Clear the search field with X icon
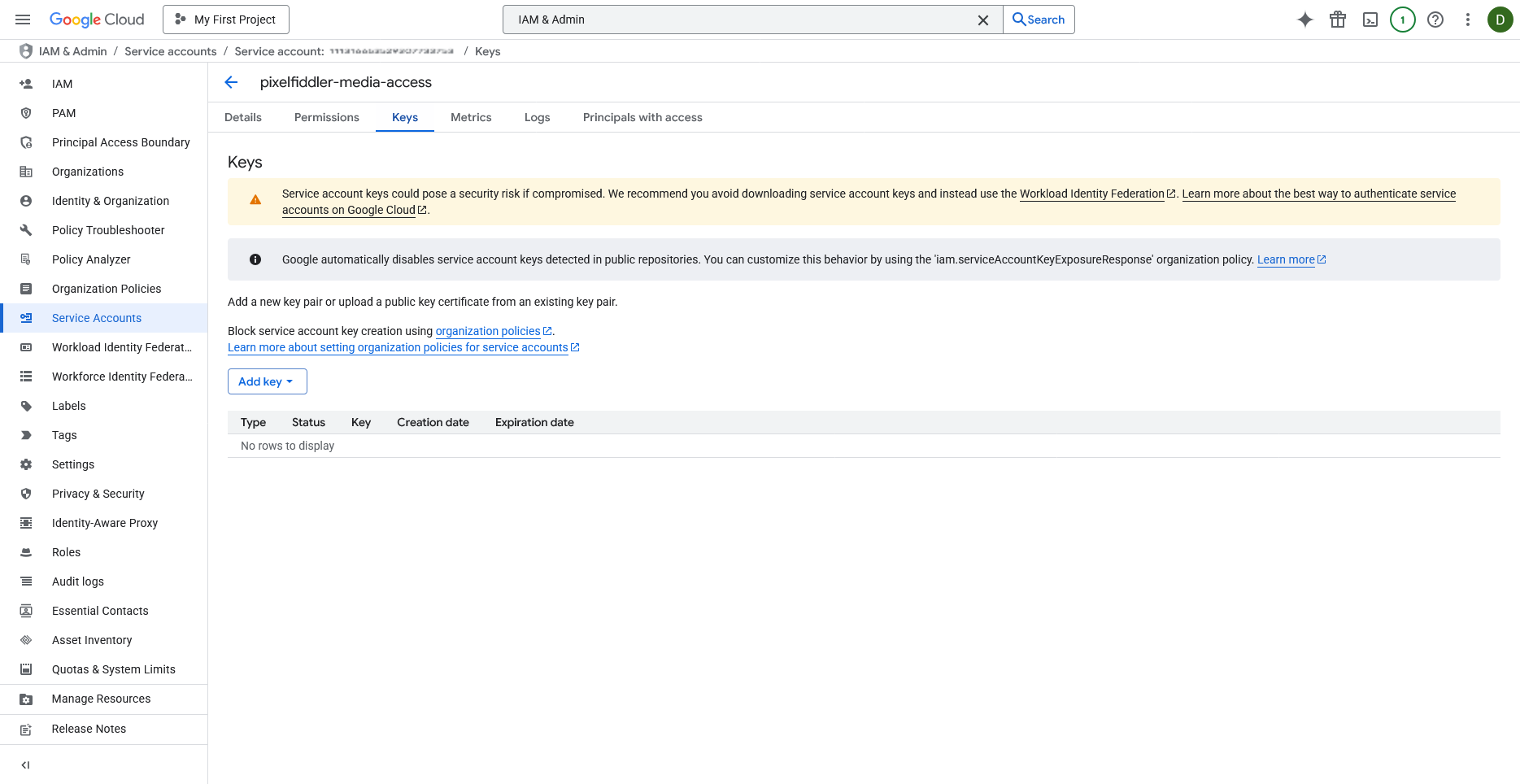 point(982,20)
